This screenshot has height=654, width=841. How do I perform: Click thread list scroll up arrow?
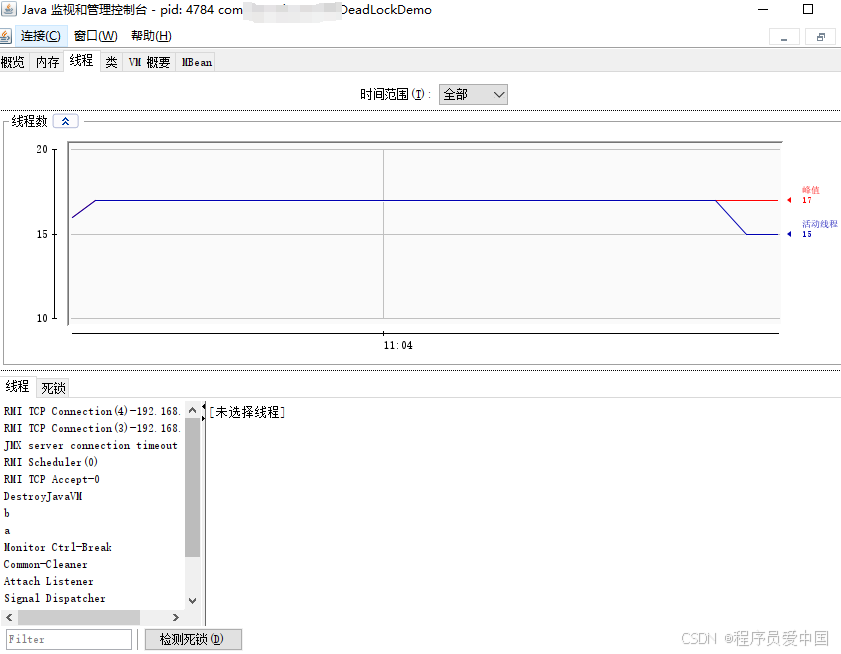pos(193,410)
